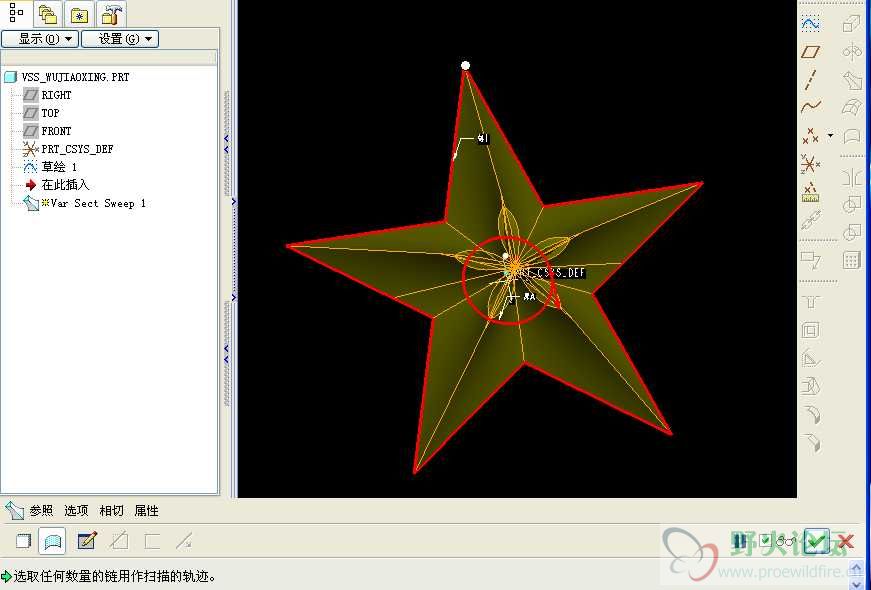This screenshot has width=871, height=590.
Task: Open the favorites navigator tab
Action: point(79,15)
